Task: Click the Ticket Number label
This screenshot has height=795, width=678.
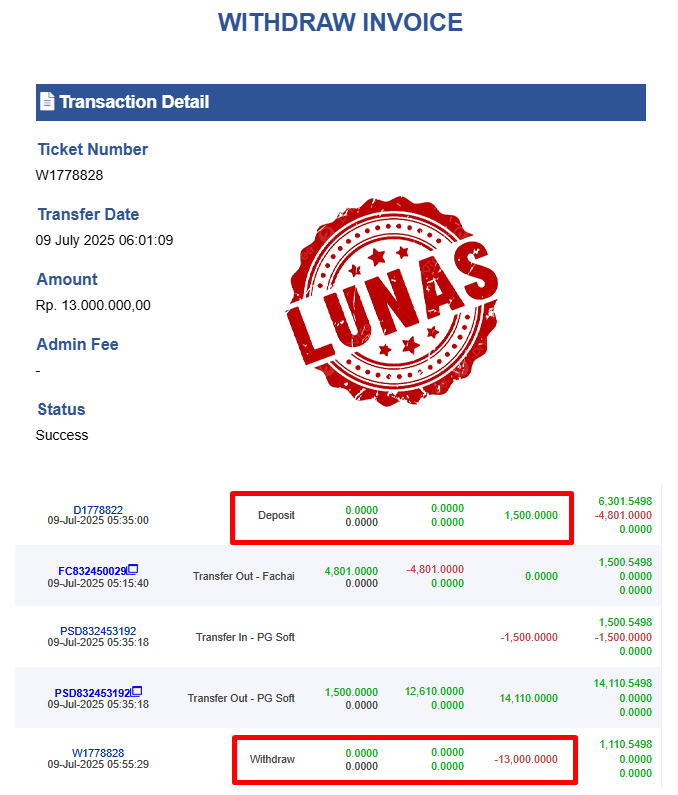Action: 93,149
